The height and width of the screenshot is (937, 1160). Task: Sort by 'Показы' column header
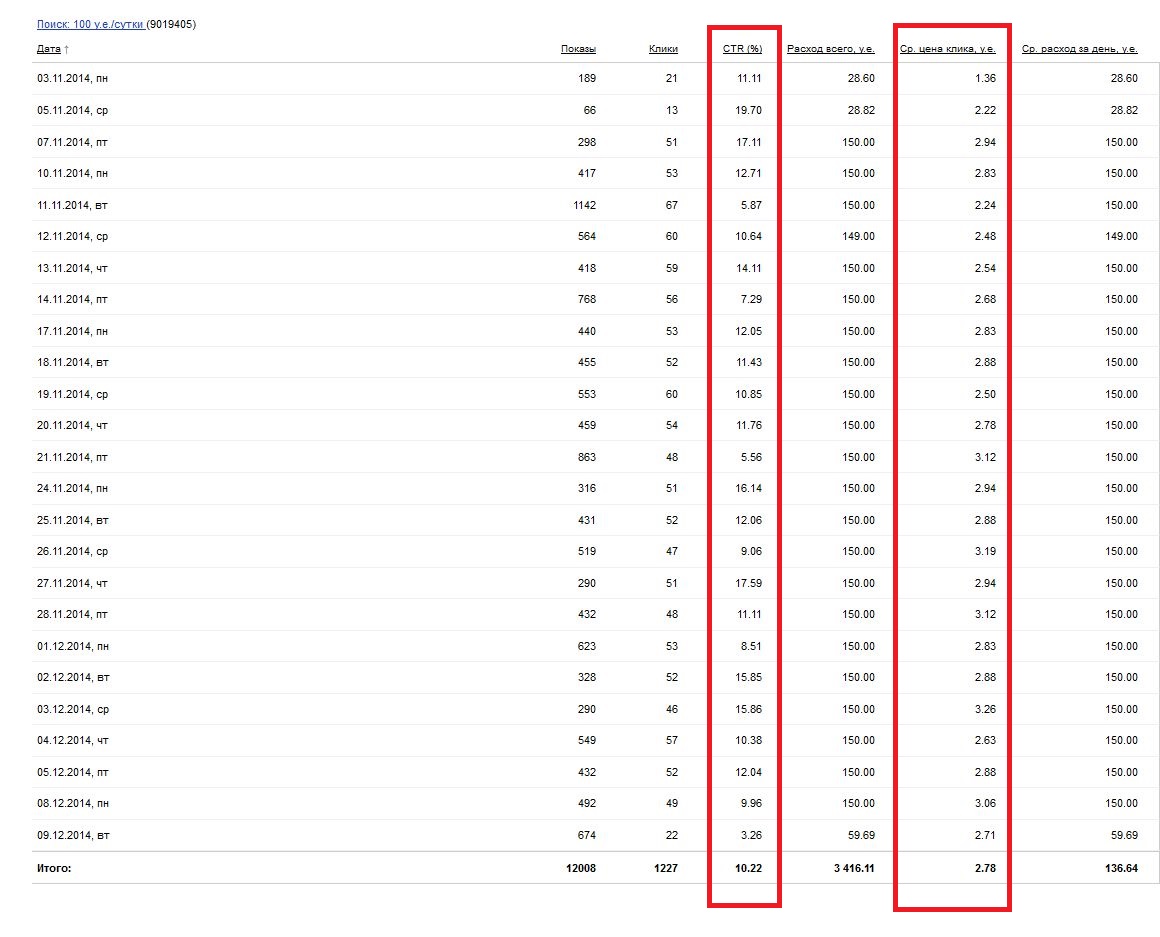click(x=579, y=49)
